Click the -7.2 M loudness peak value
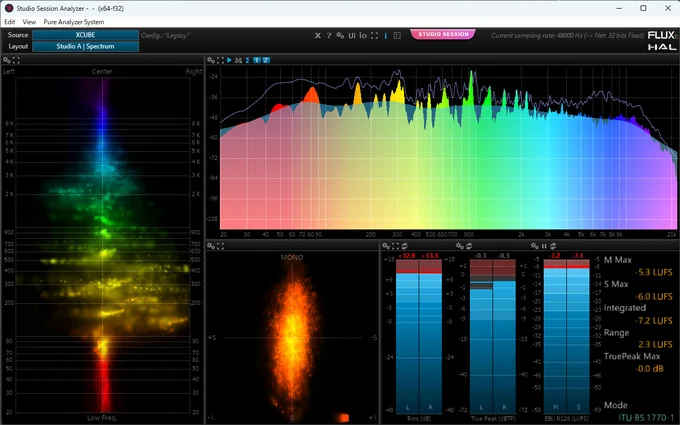This screenshot has height=425, width=680. click(x=555, y=256)
